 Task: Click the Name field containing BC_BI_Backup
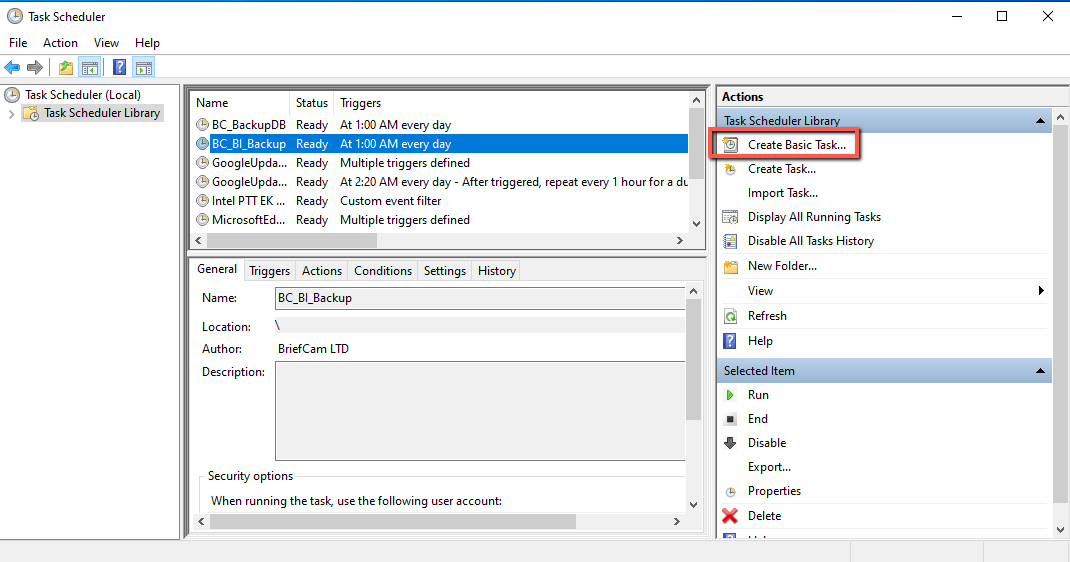[480, 298]
